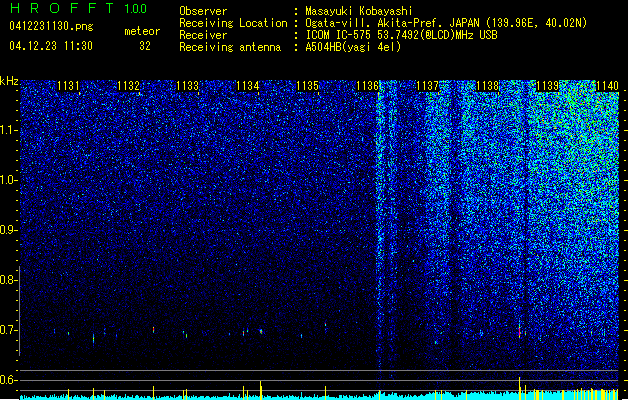The image size is (629, 400).
Task: Click the 0.7 kHz axis label
Action: pos(8,330)
